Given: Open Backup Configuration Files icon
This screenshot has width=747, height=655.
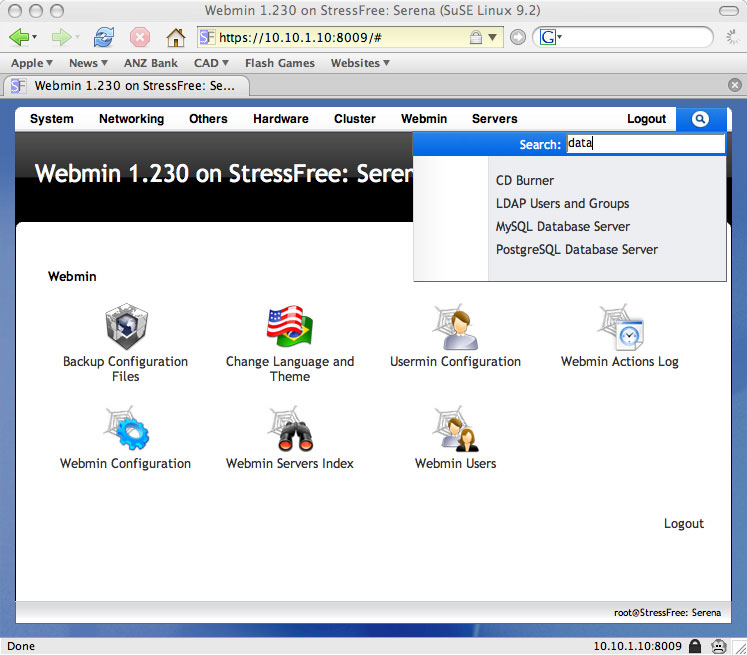Looking at the screenshot, I should [x=126, y=327].
